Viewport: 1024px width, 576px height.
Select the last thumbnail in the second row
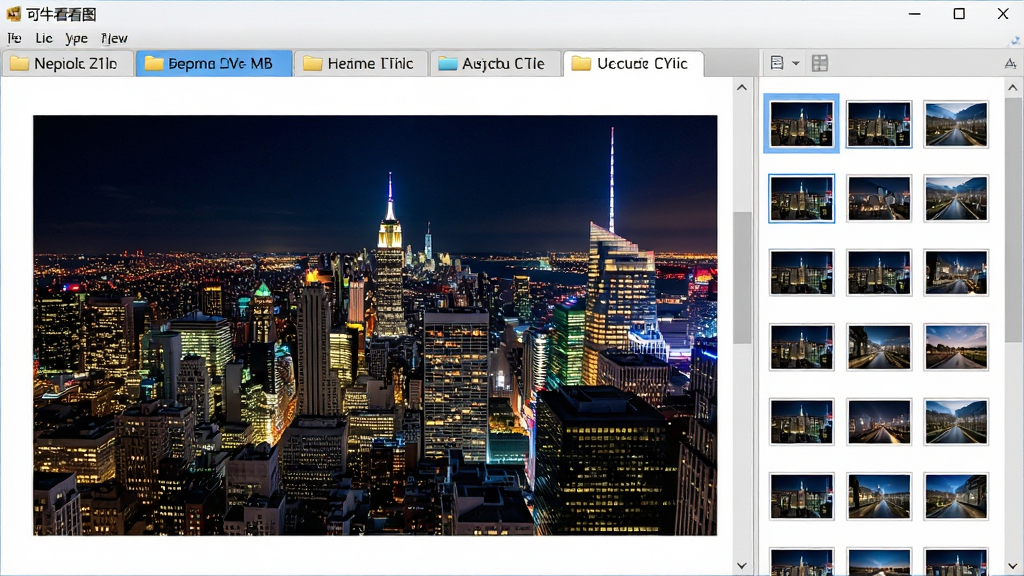click(956, 199)
